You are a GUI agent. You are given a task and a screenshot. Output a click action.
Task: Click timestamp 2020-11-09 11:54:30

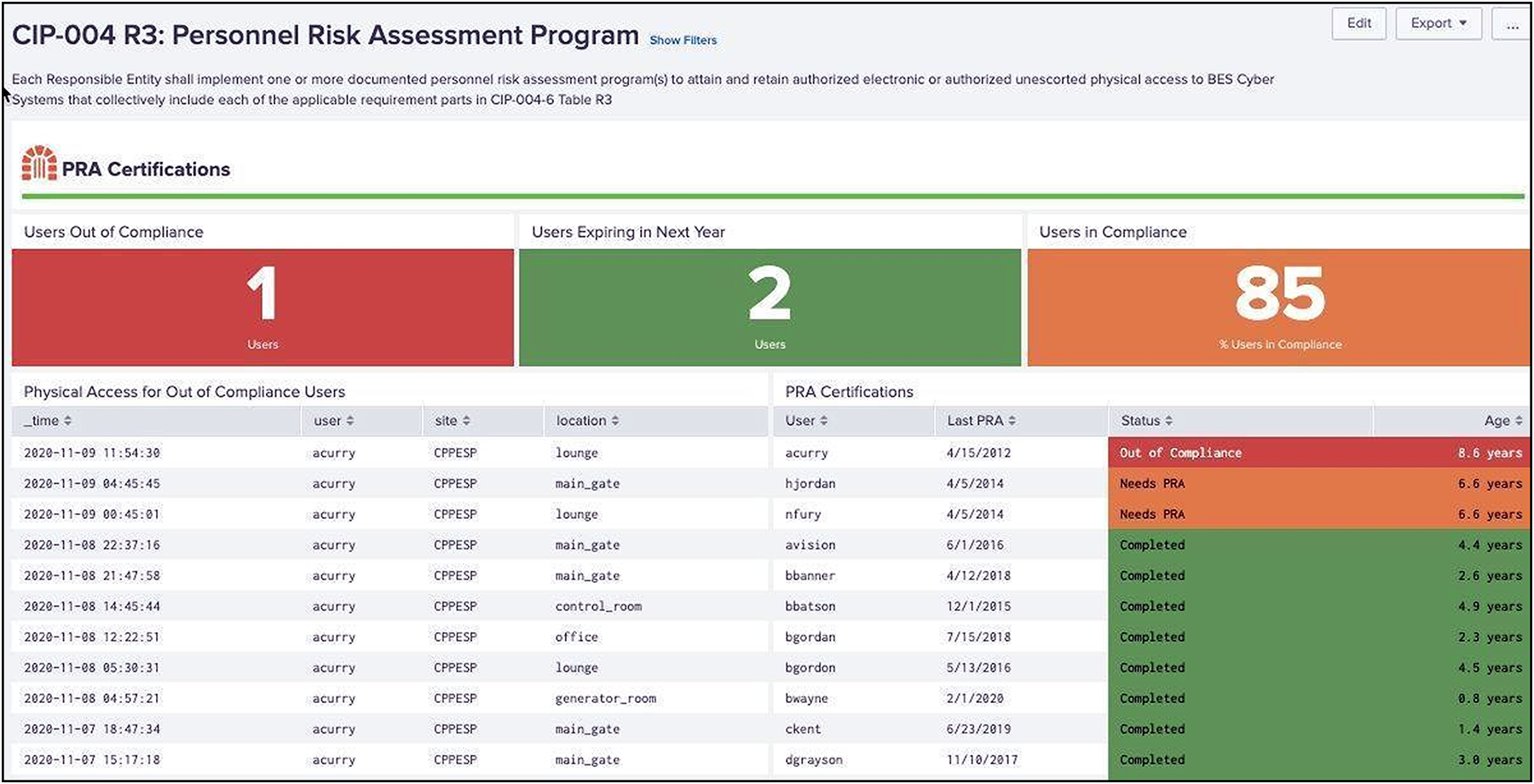92,453
